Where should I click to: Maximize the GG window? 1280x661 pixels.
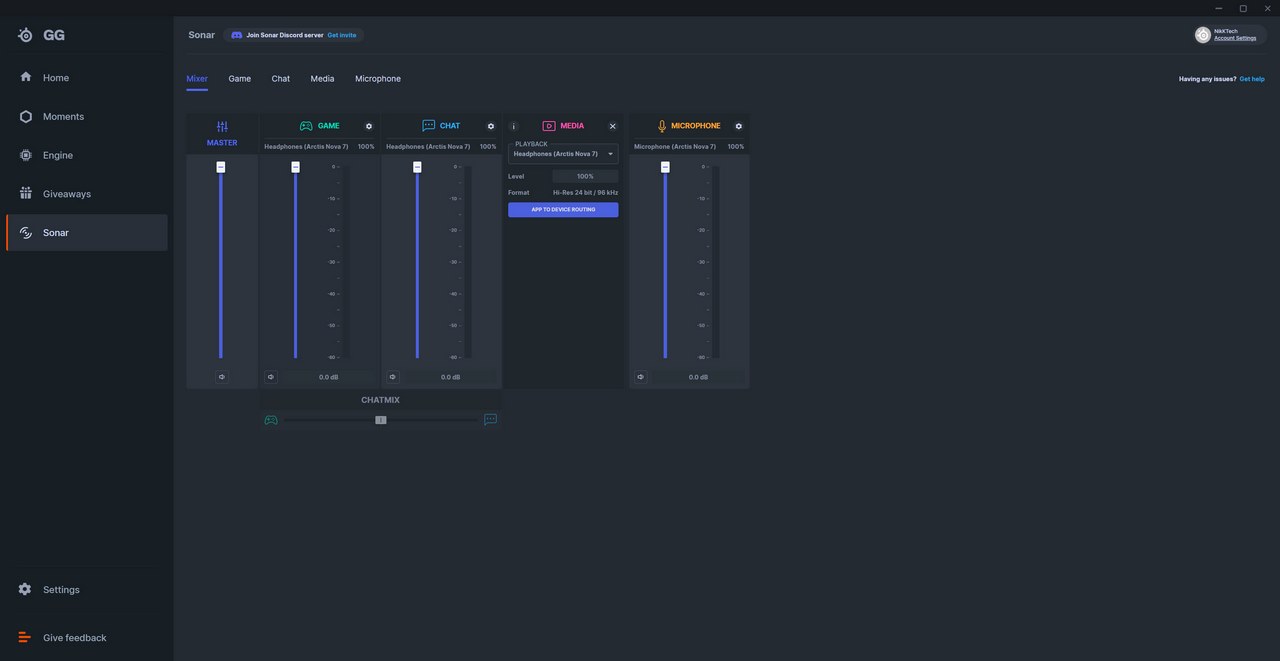click(x=1243, y=8)
